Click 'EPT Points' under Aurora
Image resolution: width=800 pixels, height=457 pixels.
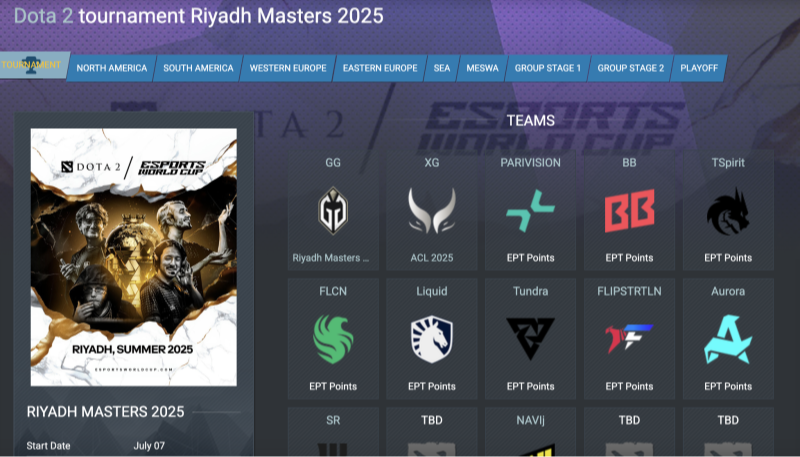click(x=728, y=386)
